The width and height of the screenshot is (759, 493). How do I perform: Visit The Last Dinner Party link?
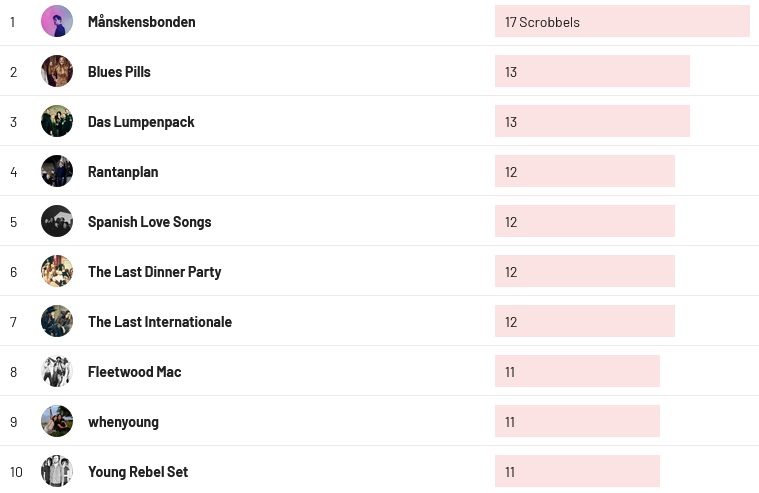tap(154, 272)
